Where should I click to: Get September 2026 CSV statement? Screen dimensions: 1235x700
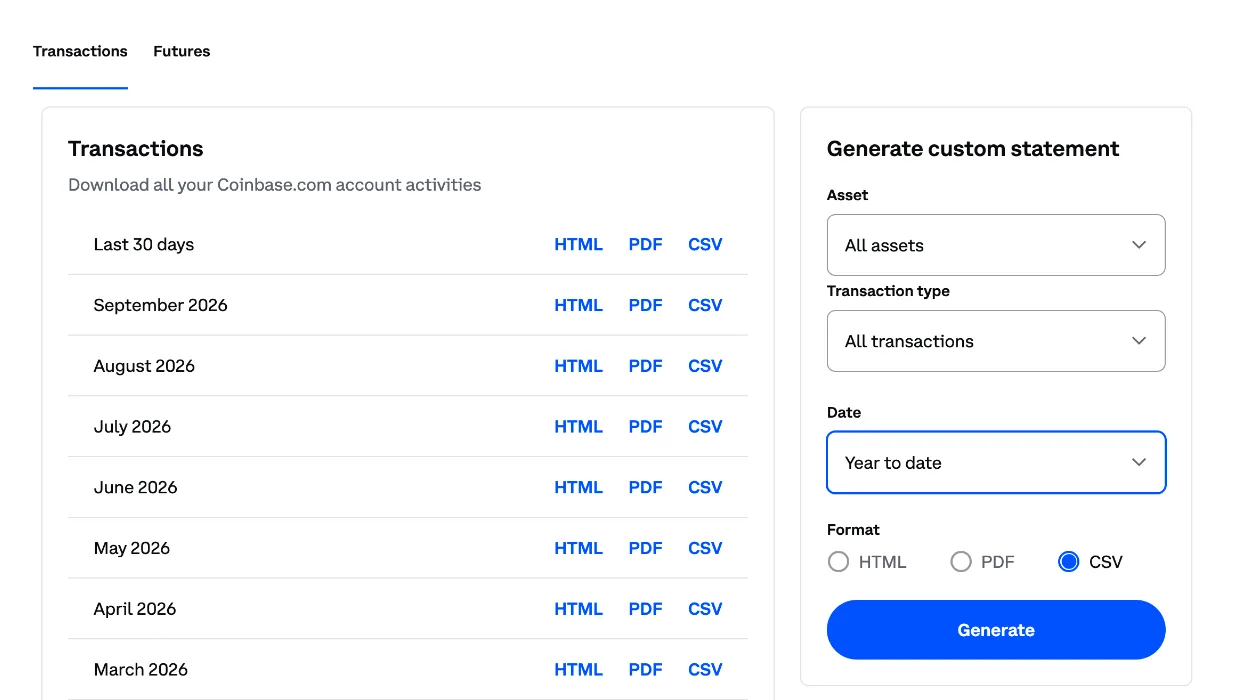[x=705, y=305]
